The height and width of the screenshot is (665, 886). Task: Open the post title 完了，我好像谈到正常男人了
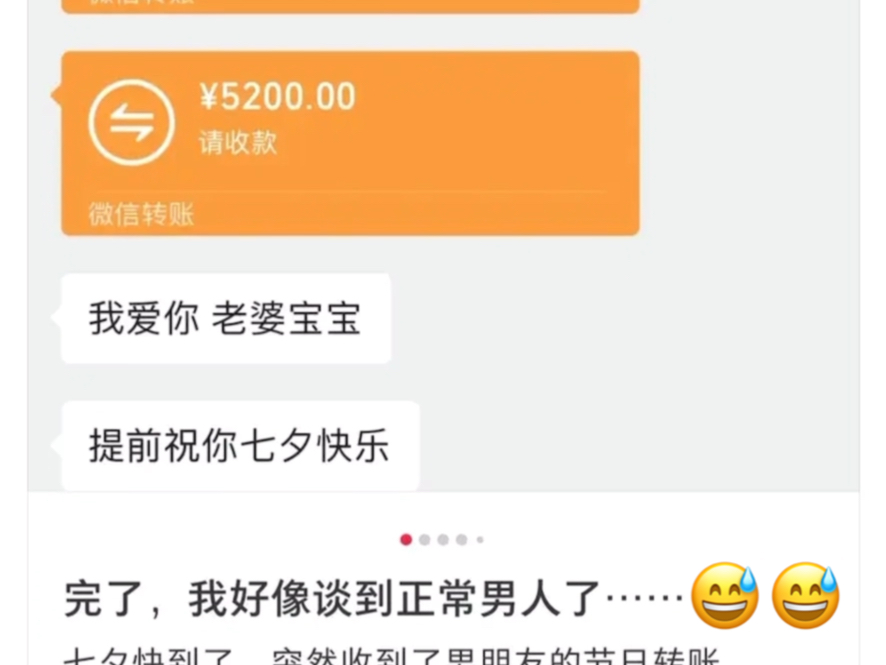point(332,599)
